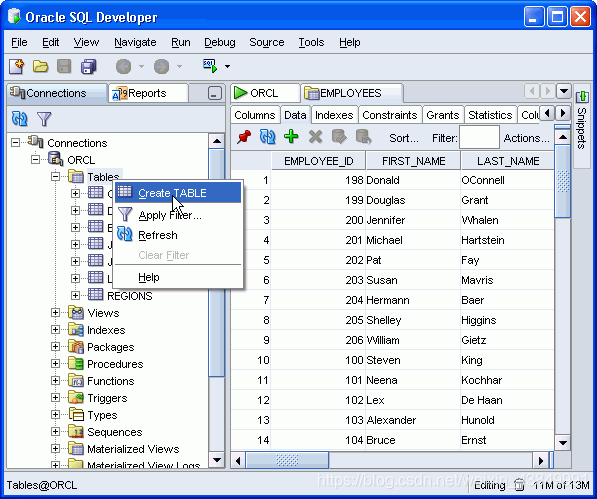Click the Sort... button
597x499 pixels.
[x=404, y=138]
